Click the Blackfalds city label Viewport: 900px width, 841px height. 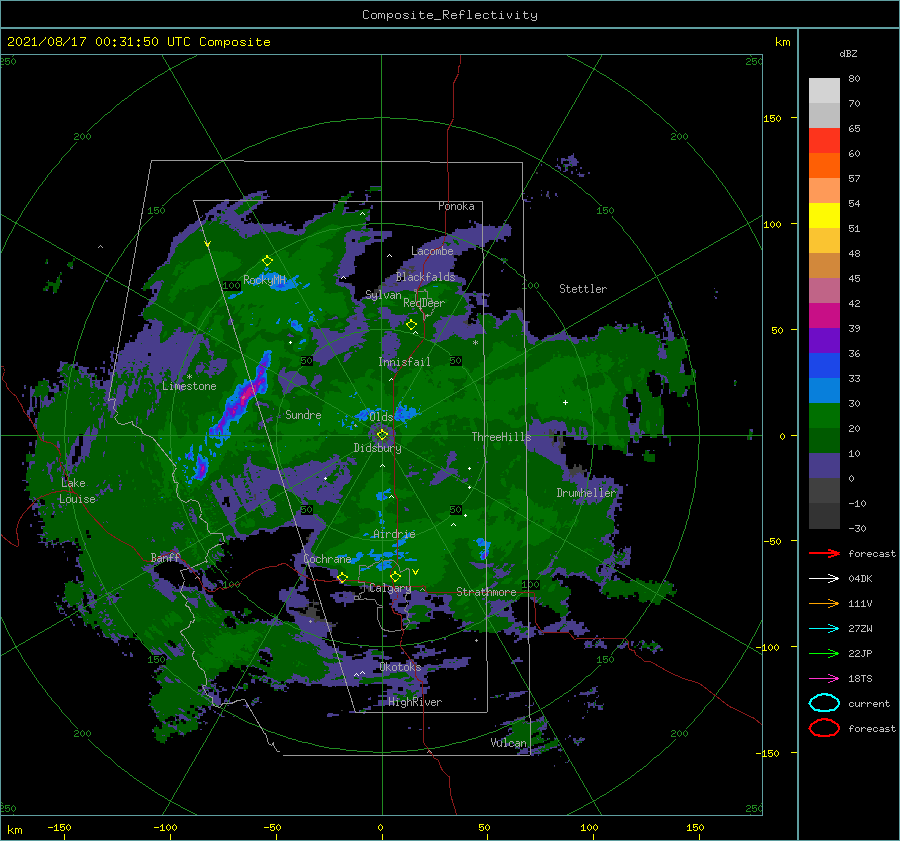click(425, 277)
